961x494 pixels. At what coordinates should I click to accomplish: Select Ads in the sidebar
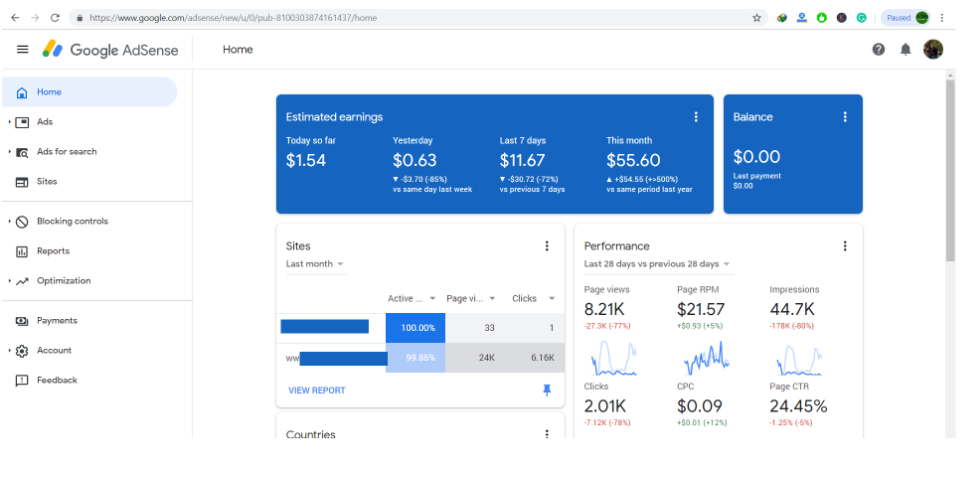(x=45, y=122)
